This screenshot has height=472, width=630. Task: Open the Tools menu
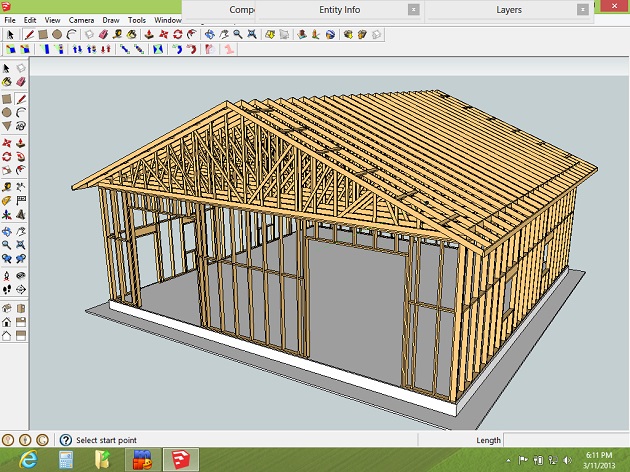pos(137,20)
